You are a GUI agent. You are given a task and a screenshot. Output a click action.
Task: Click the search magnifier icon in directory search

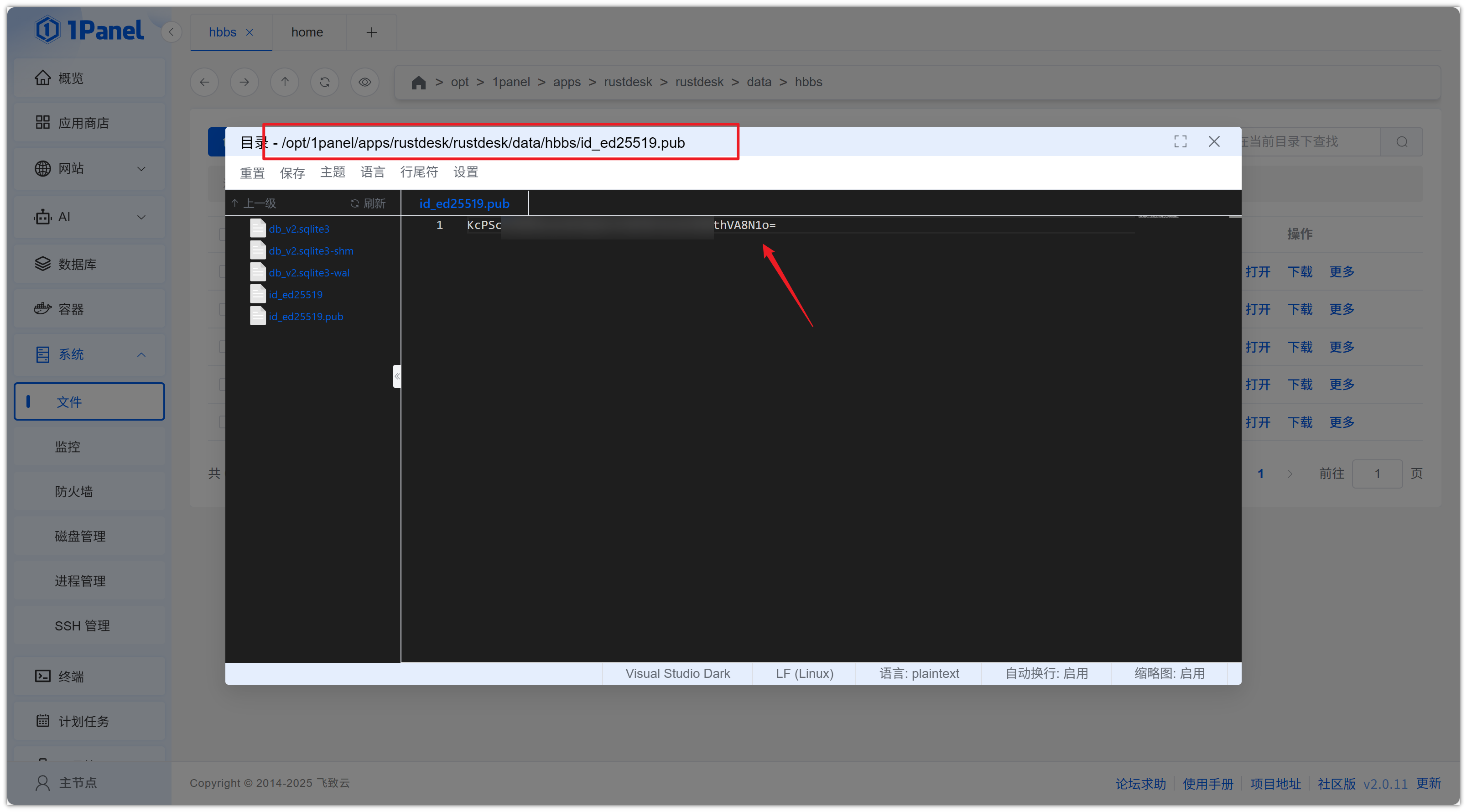click(1401, 142)
